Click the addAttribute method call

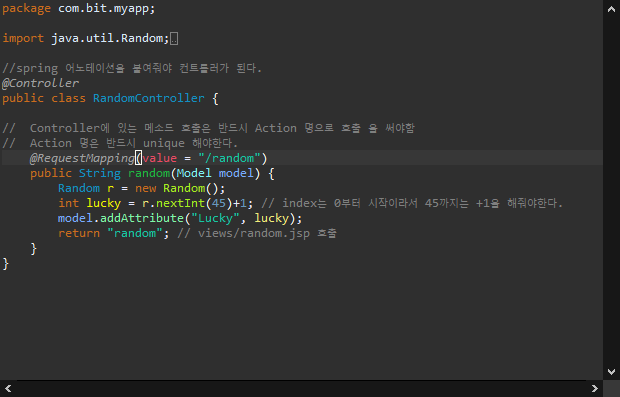tap(142, 218)
